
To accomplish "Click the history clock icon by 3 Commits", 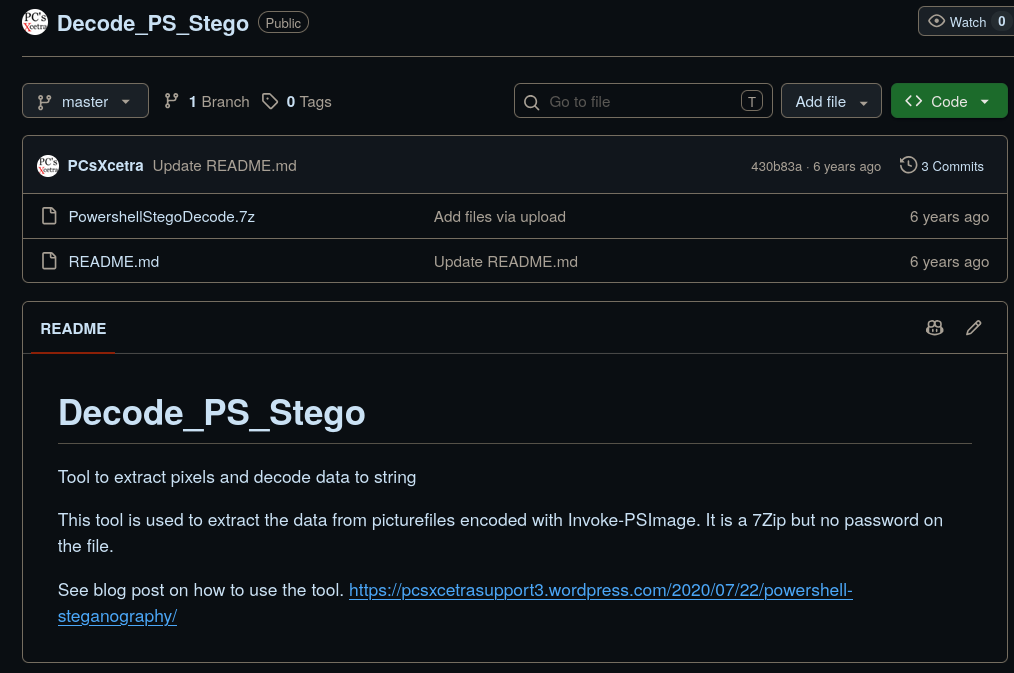I will [908, 166].
